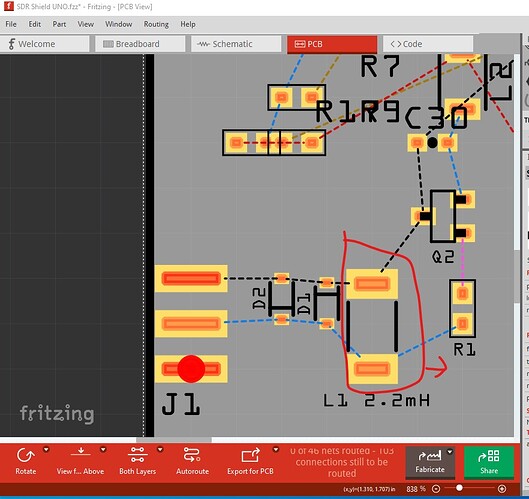Click the Export for PCB icon
Screen dimensions: 529x499
point(250,455)
